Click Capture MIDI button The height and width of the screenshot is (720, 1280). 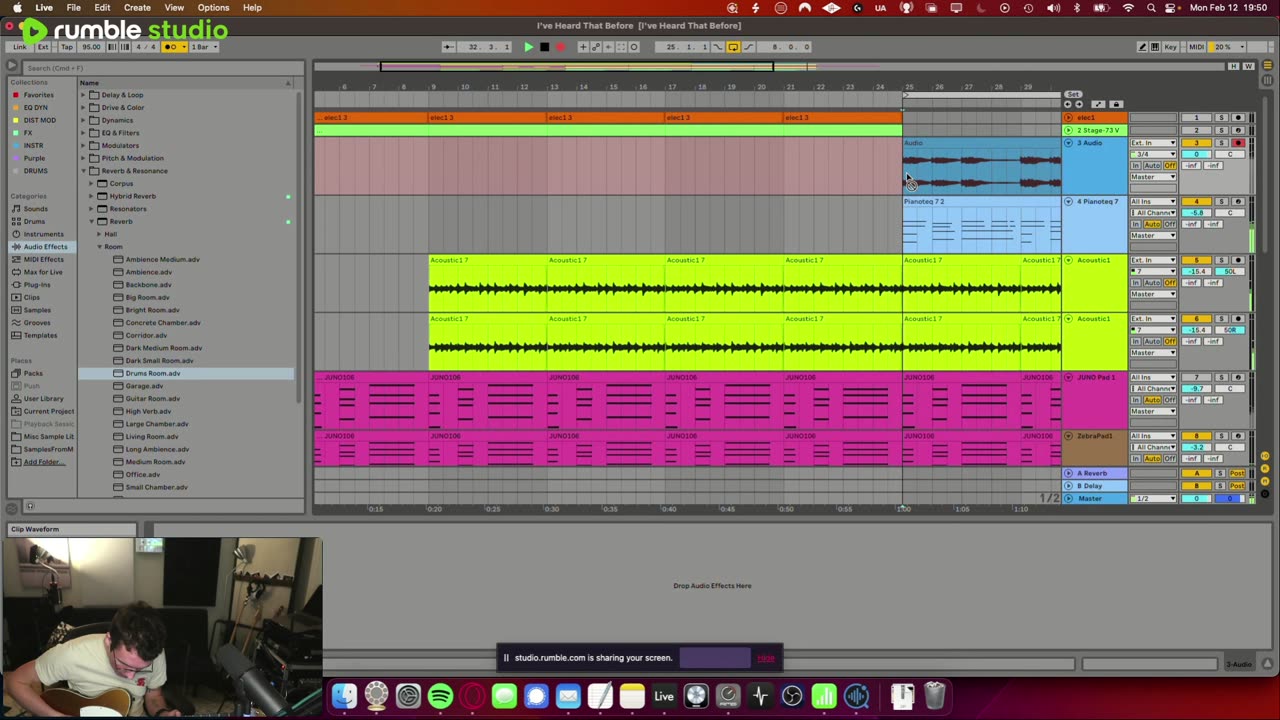click(621, 47)
